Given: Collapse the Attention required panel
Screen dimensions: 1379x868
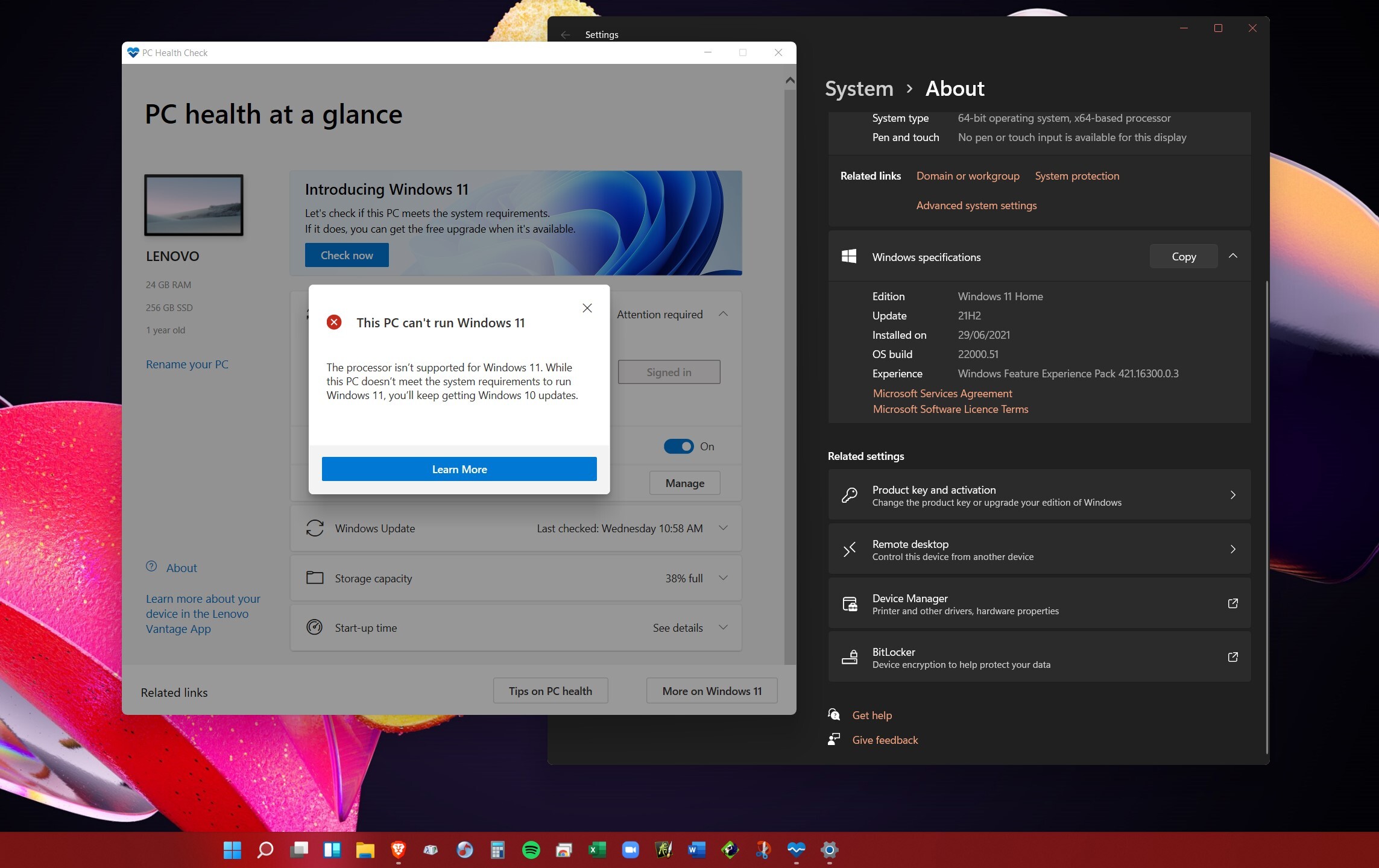Looking at the screenshot, I should (x=723, y=314).
